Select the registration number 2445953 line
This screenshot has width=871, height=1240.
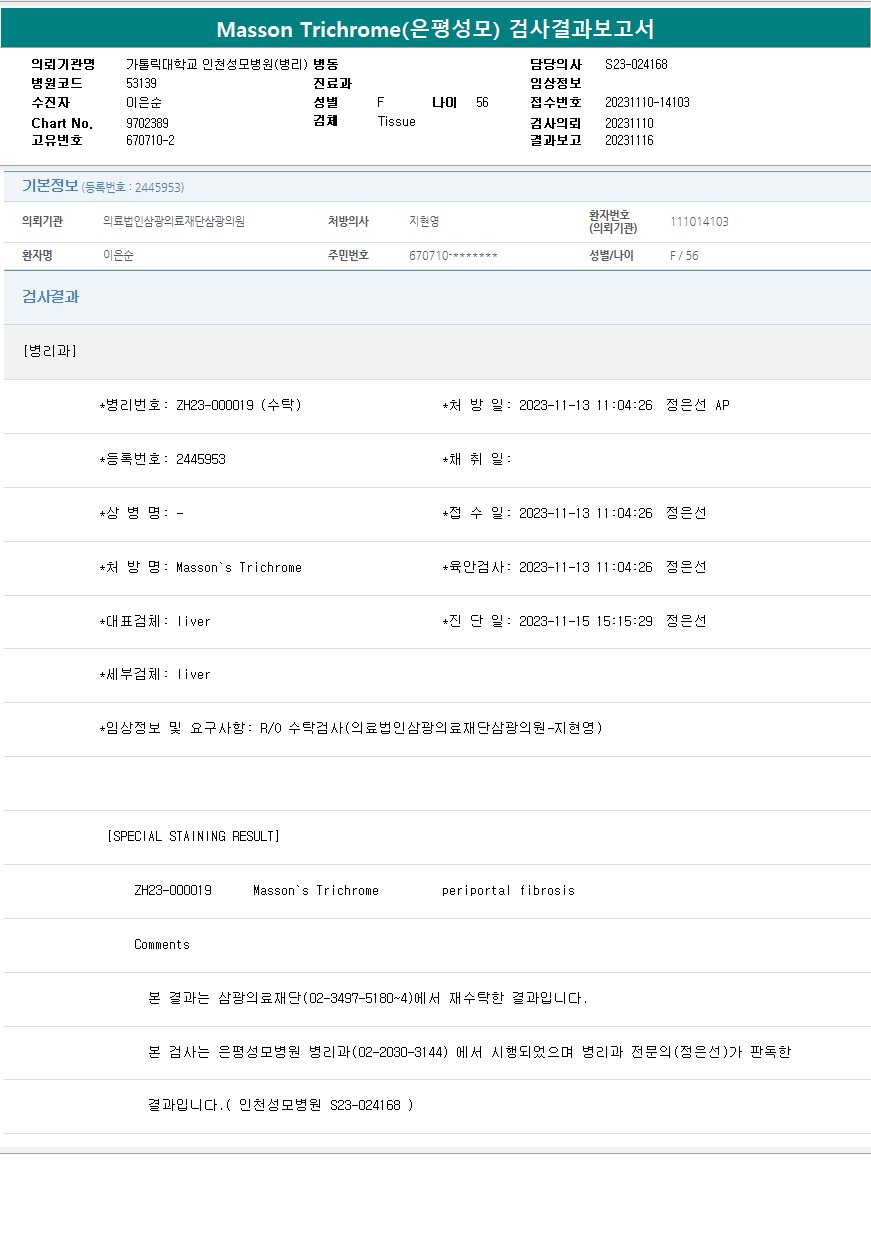pos(163,459)
